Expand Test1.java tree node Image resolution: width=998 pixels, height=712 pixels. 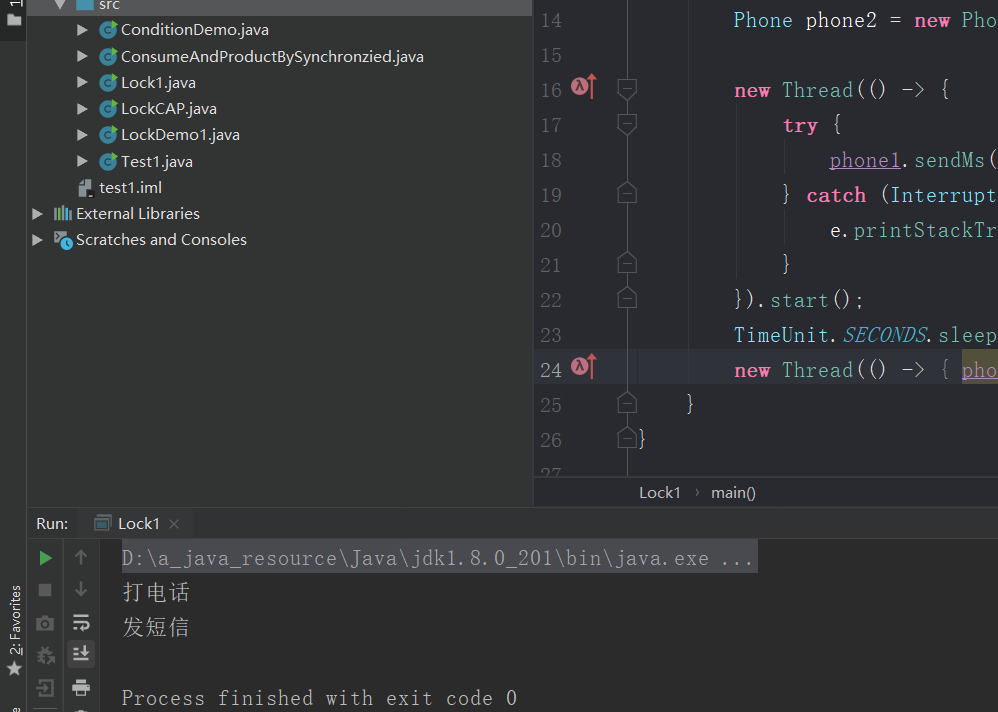coord(82,161)
